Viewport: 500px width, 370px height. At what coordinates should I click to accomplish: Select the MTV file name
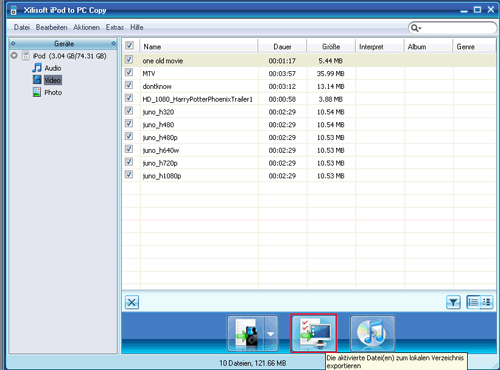[x=149, y=74]
